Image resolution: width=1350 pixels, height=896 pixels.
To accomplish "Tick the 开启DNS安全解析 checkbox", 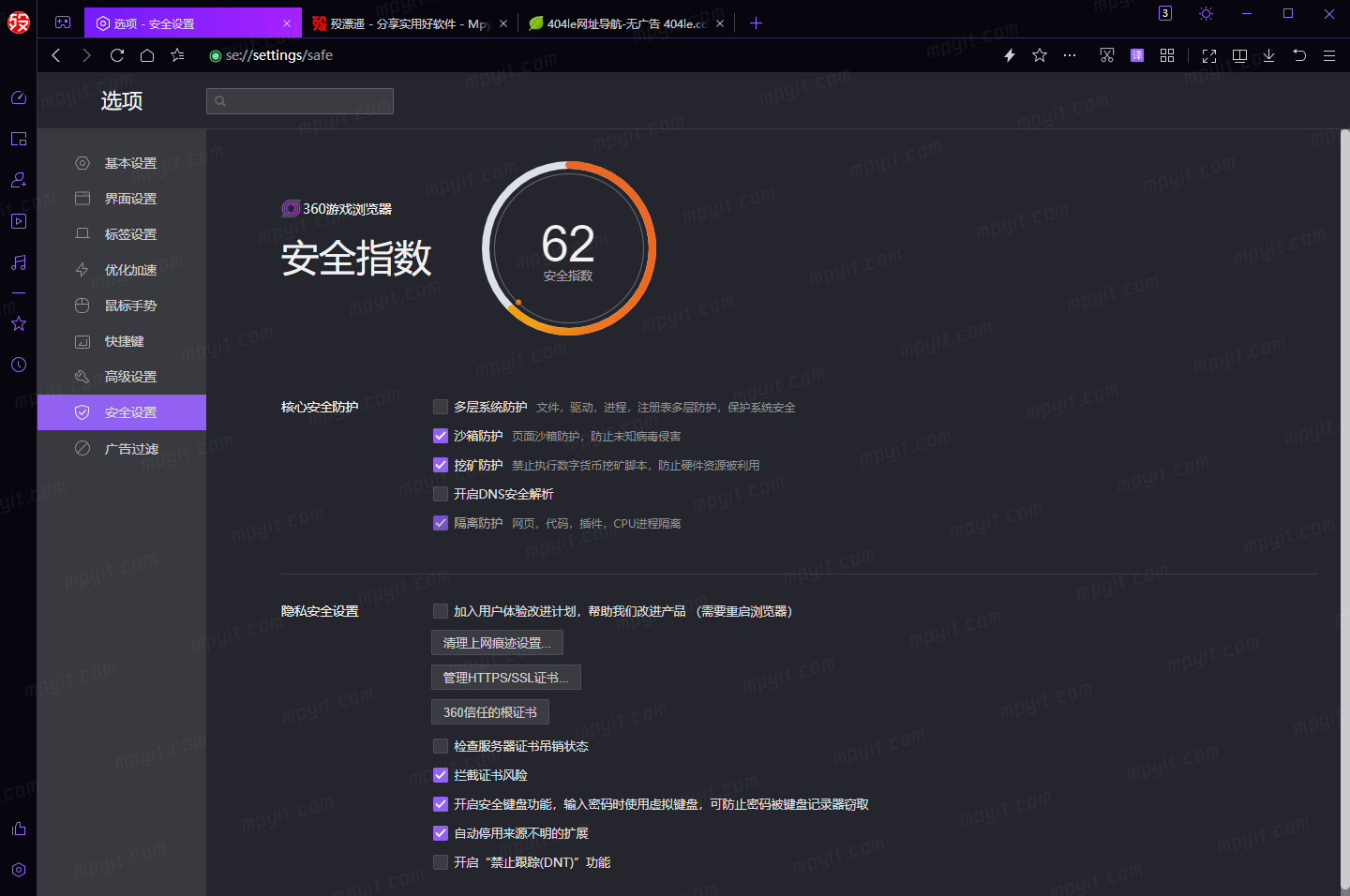I will [441, 494].
